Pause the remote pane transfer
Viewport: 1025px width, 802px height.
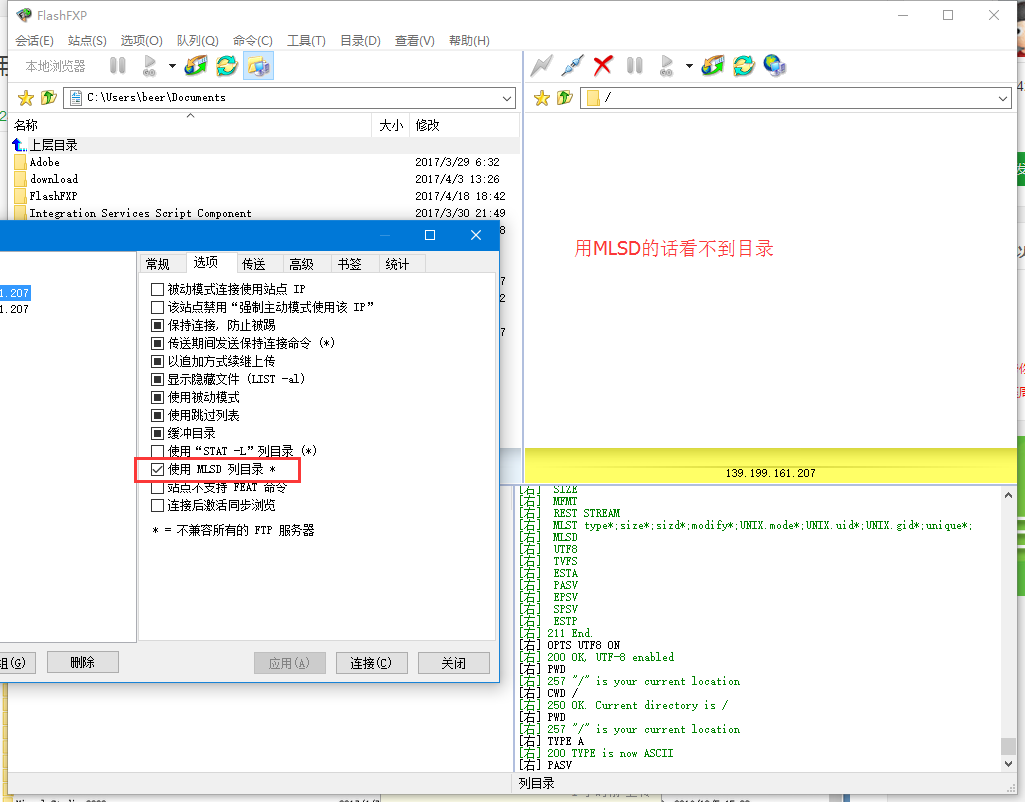pos(635,65)
